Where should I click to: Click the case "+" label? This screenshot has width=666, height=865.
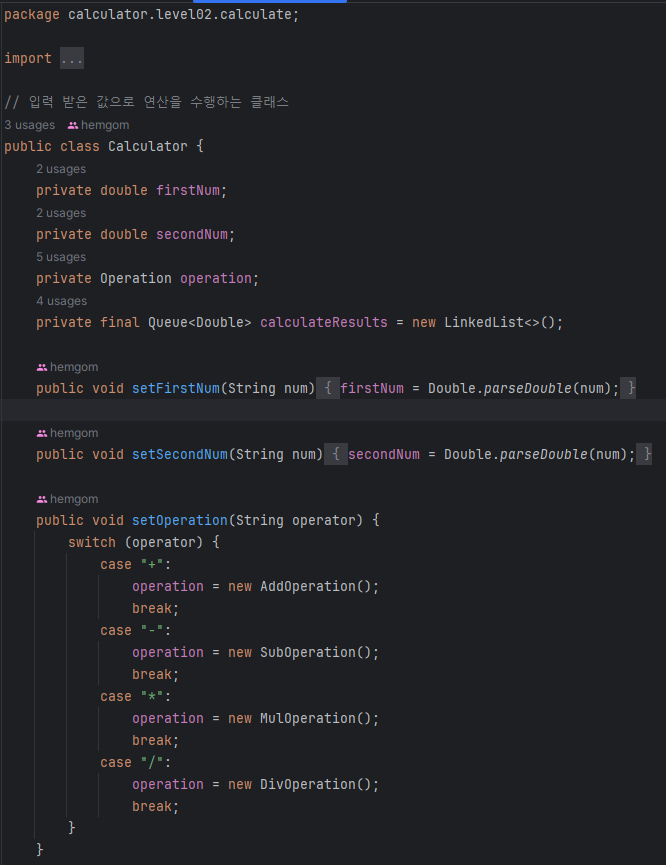click(x=136, y=565)
